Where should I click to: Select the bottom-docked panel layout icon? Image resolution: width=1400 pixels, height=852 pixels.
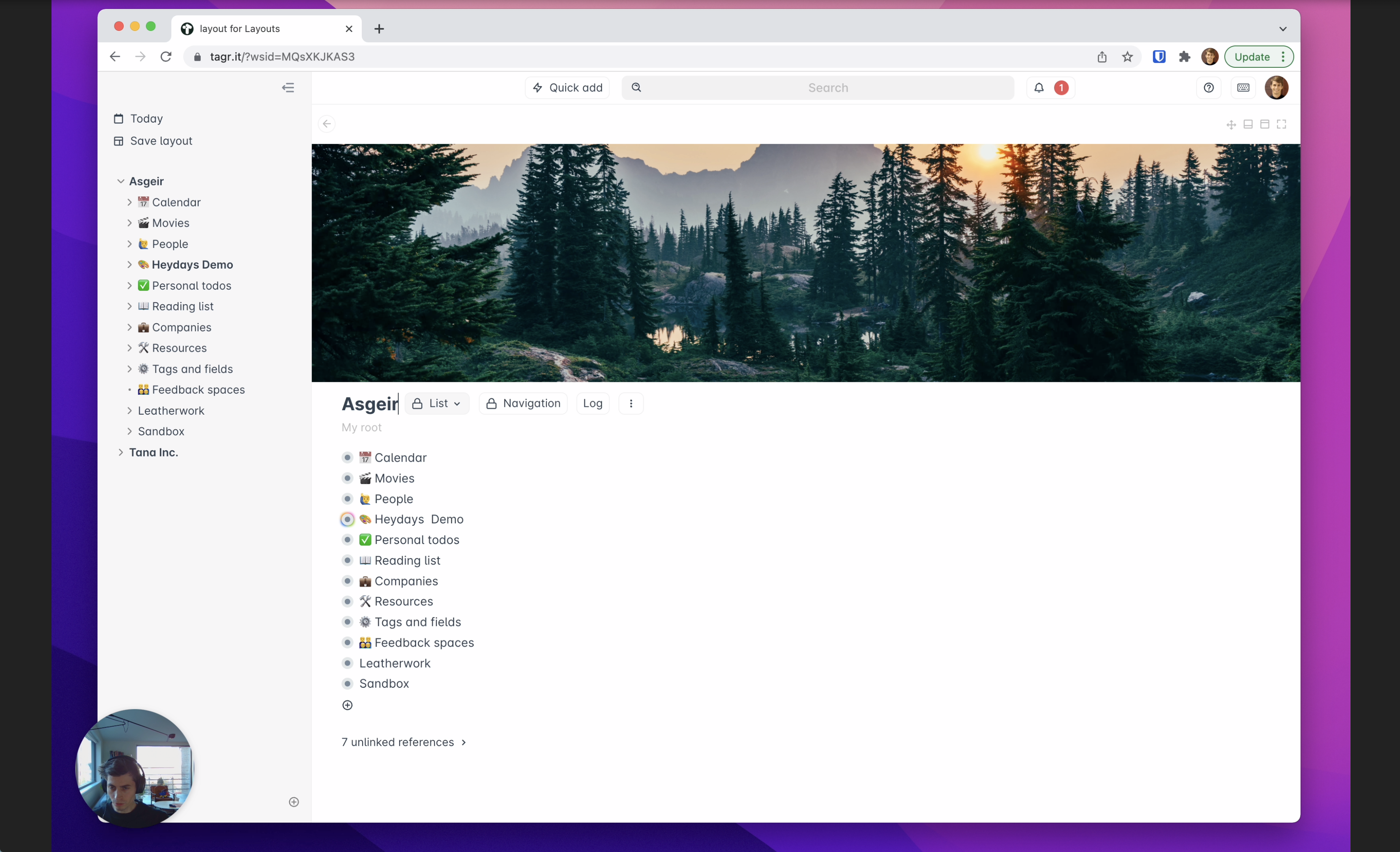click(x=1248, y=124)
